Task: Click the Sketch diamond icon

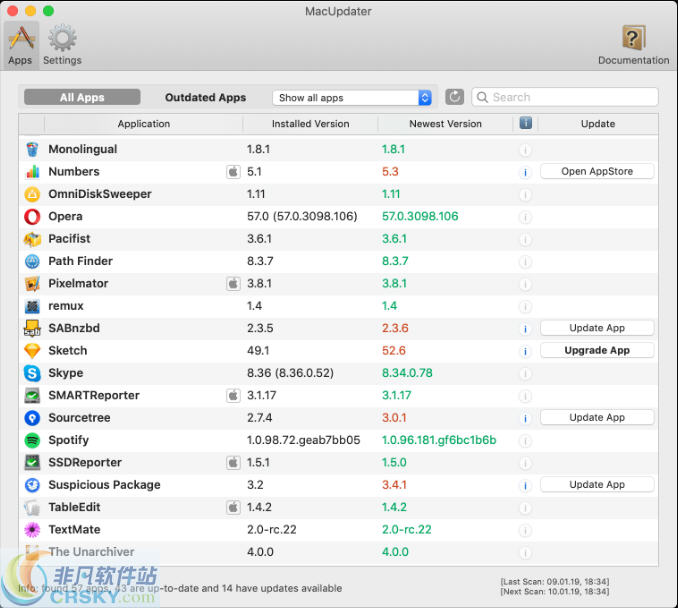Action: 32,351
